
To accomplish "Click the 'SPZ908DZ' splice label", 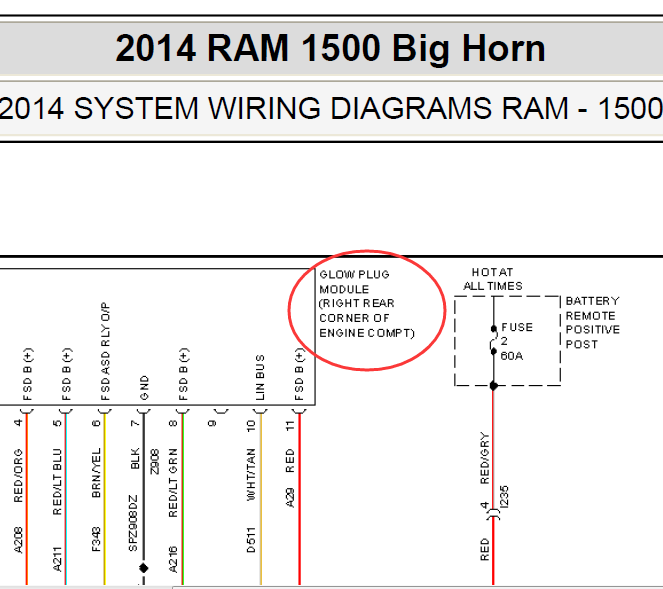I will (x=133, y=523).
